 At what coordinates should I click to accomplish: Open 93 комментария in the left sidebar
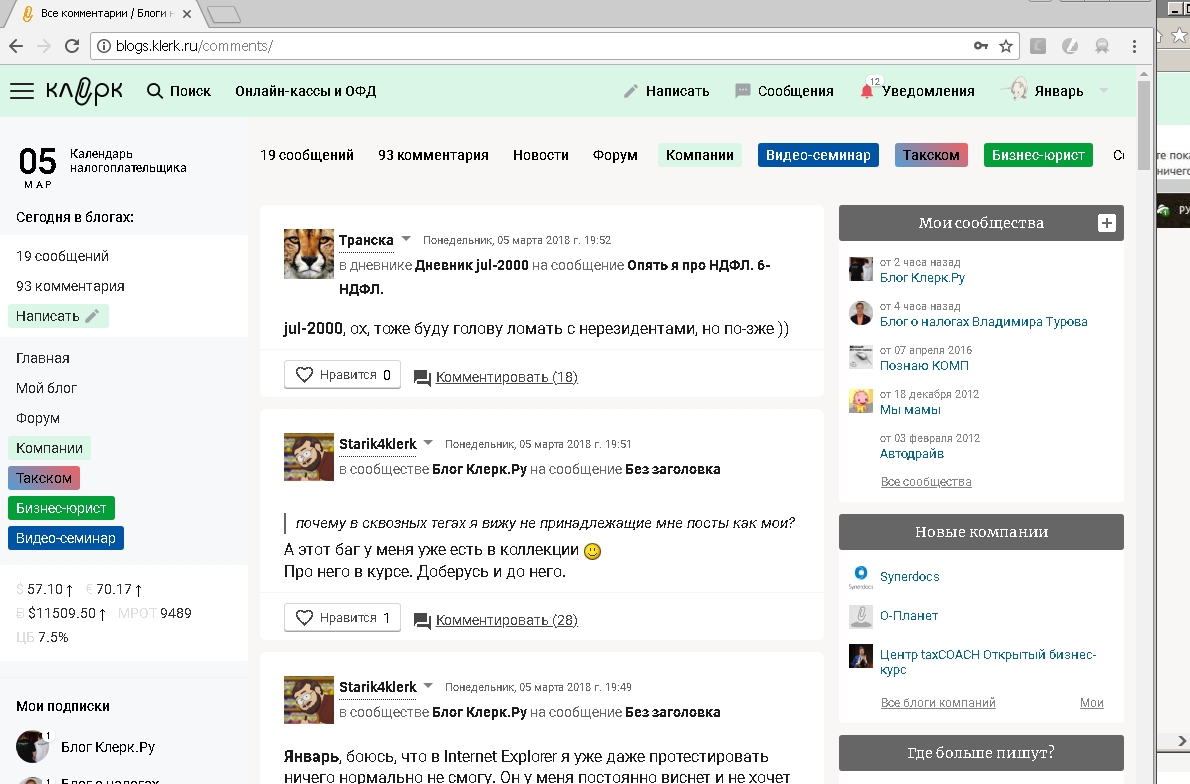tap(70, 286)
